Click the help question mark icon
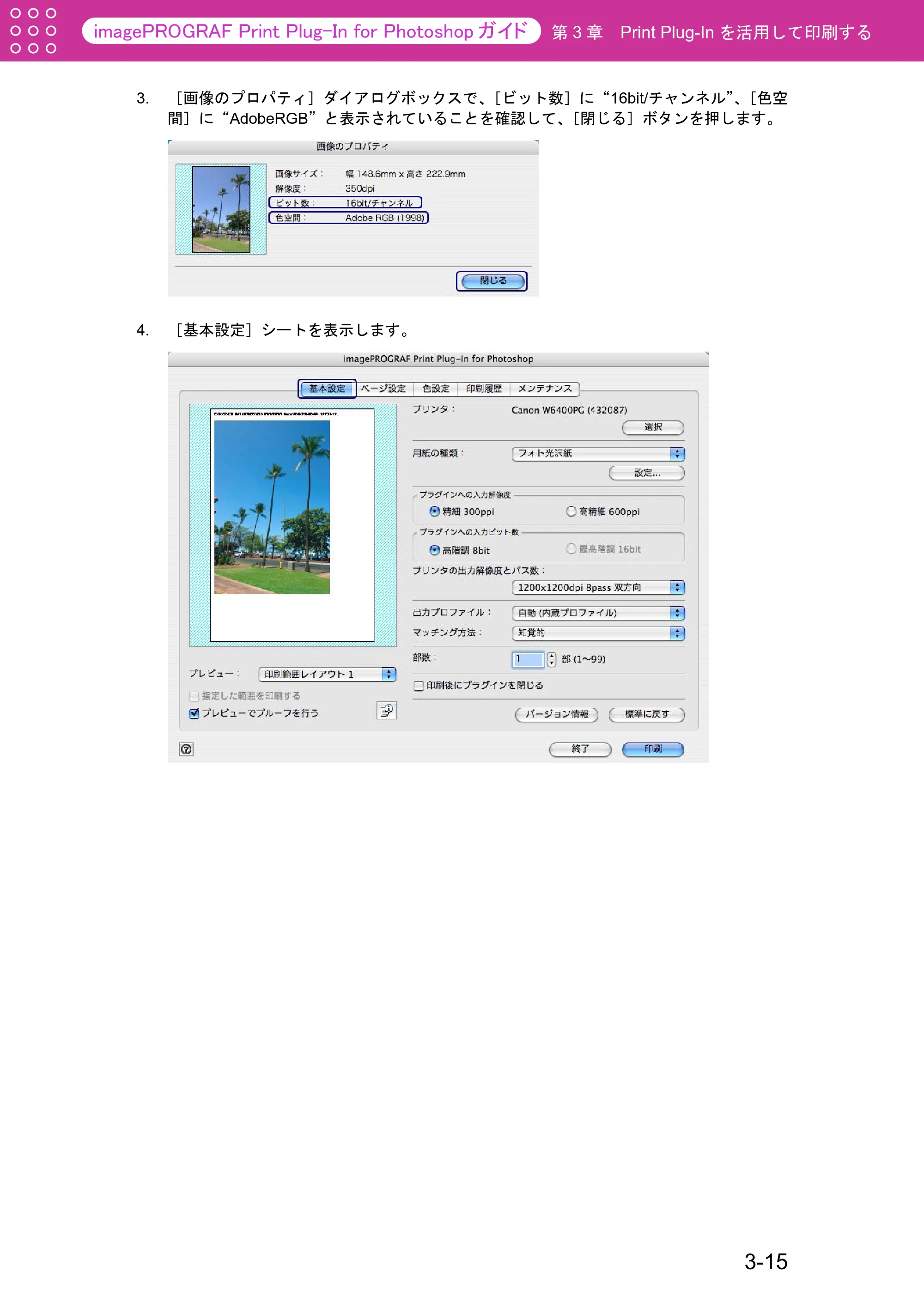This screenshot has height=1308, width=924. pos(186,749)
